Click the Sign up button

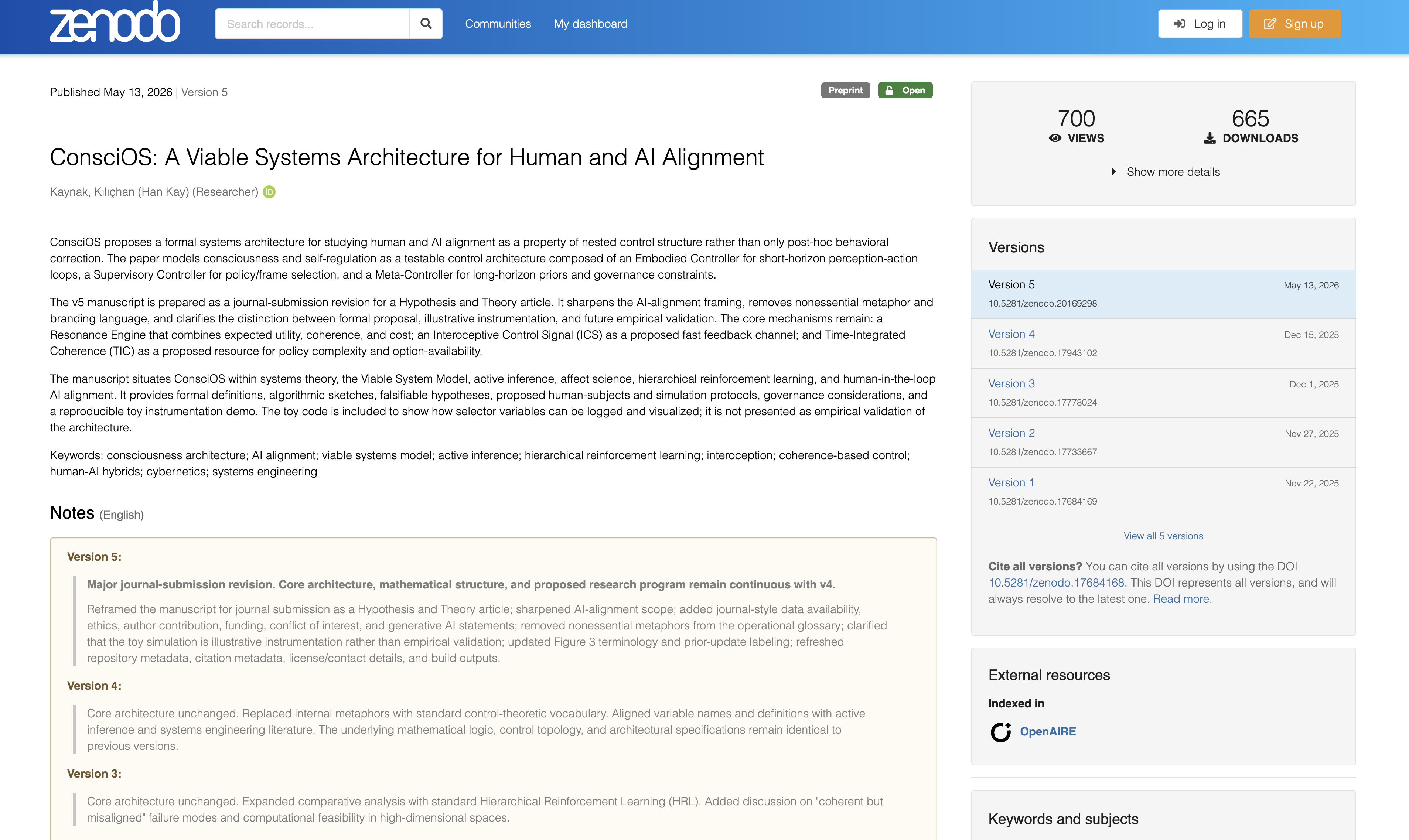[x=1294, y=24]
